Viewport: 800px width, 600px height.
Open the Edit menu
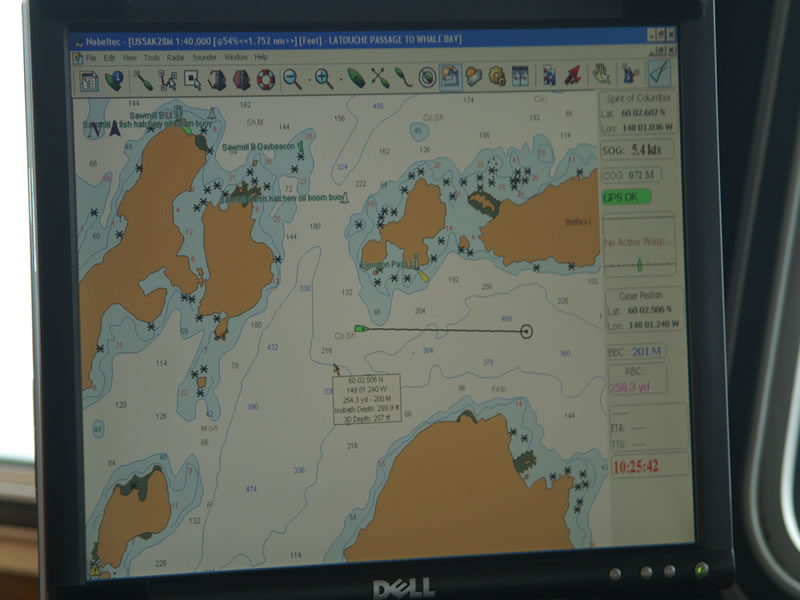(x=109, y=58)
